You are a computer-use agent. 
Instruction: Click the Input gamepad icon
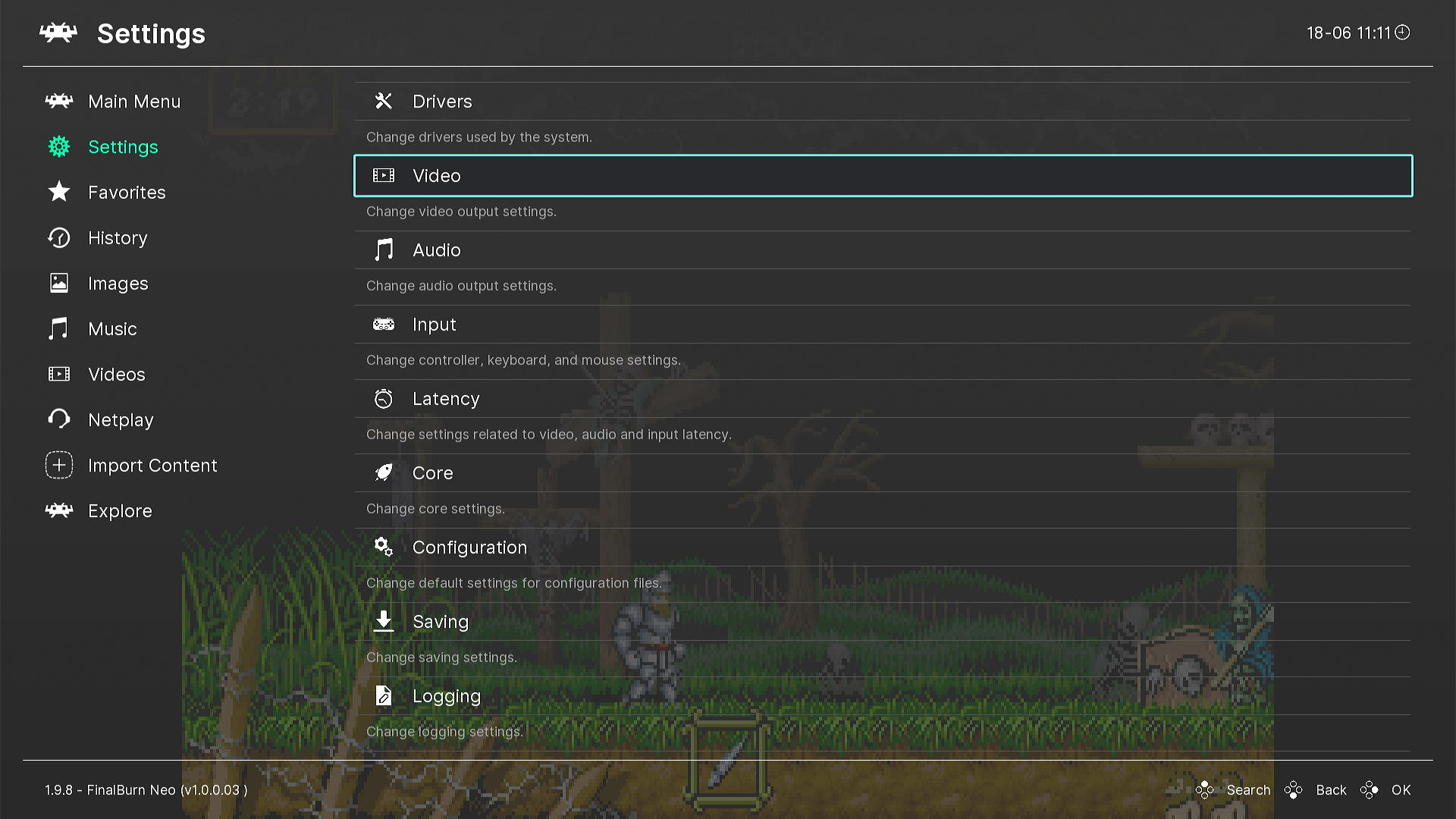click(384, 325)
